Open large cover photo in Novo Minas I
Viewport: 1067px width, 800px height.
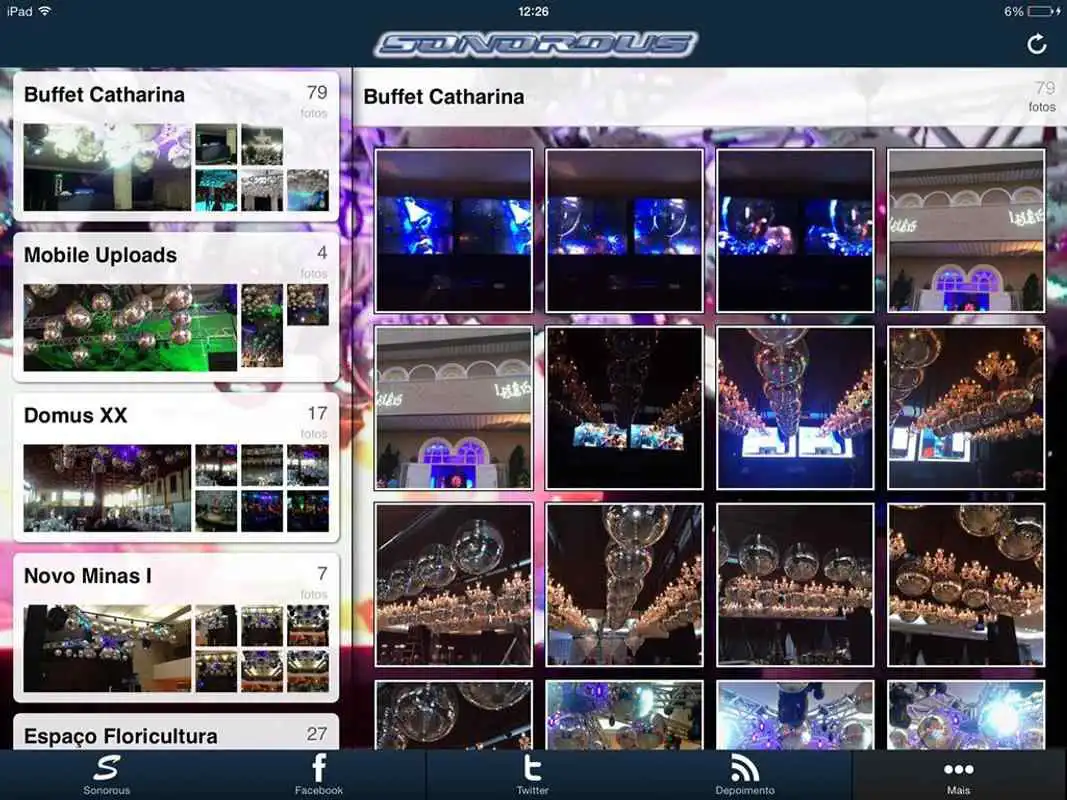108,648
